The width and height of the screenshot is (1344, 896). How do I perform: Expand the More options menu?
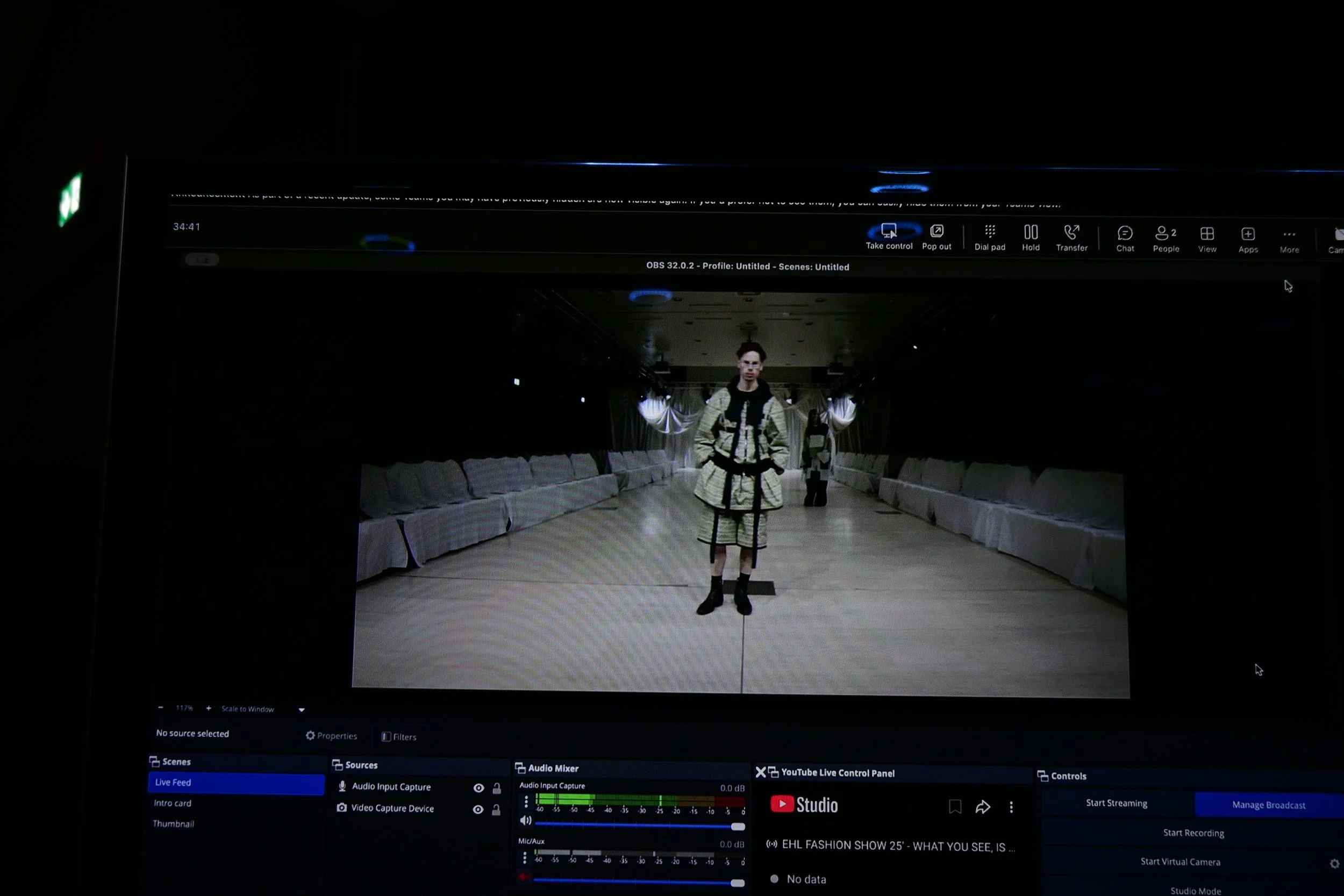pos(1289,235)
